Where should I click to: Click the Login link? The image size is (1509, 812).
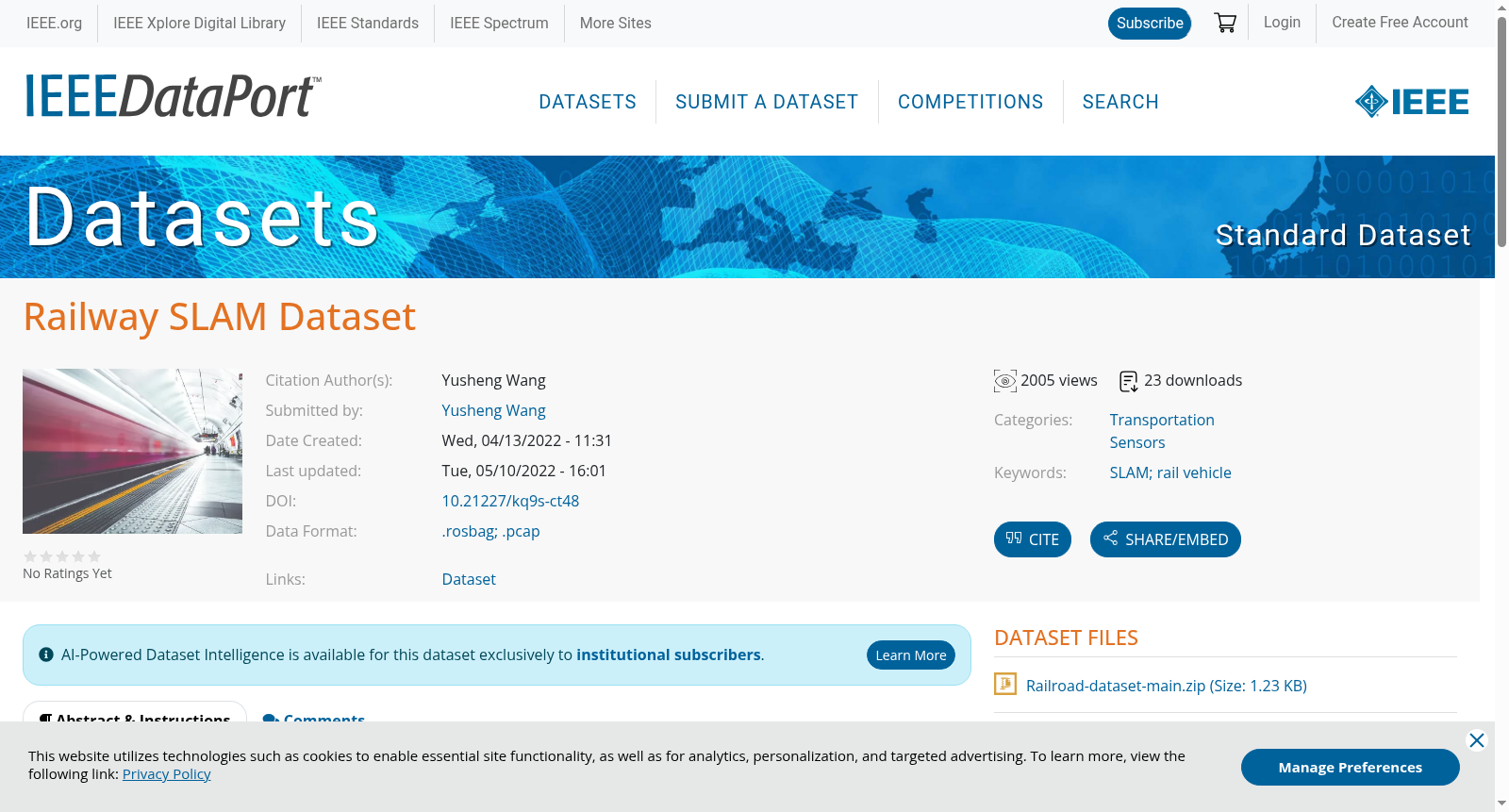(1282, 22)
